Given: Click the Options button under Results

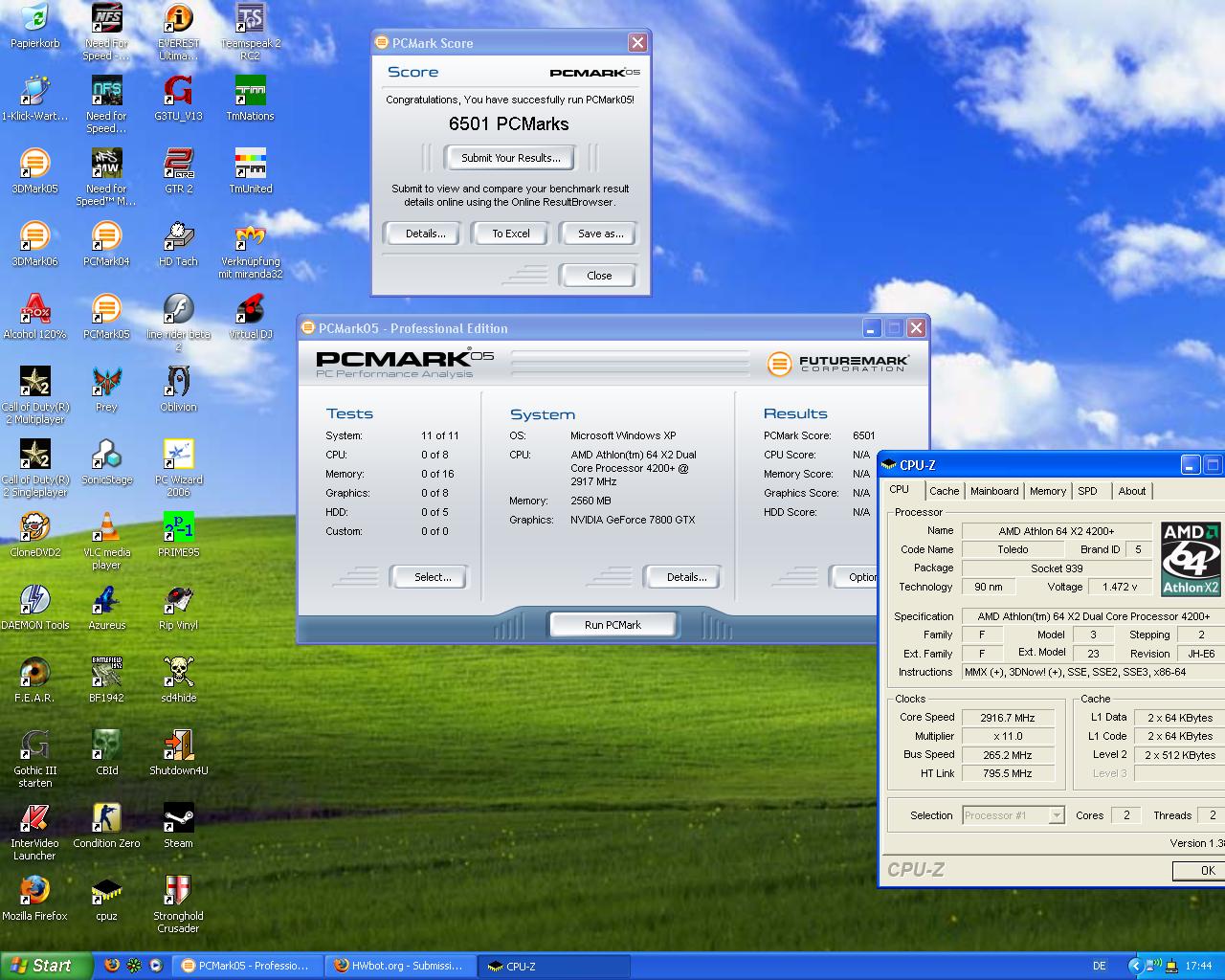Looking at the screenshot, I should [x=855, y=577].
